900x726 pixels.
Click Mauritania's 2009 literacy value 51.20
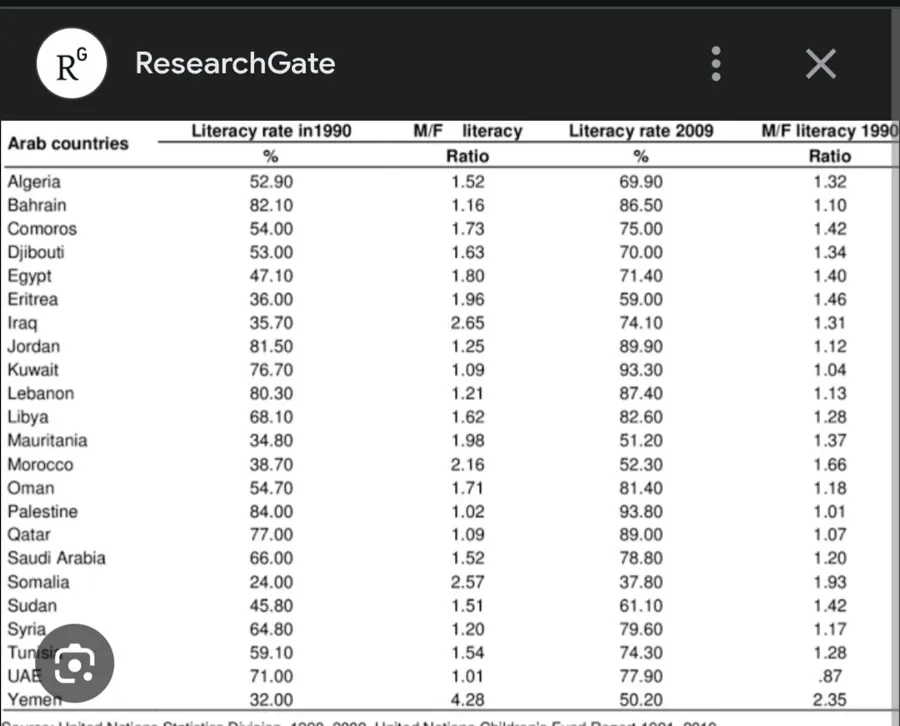click(x=641, y=441)
